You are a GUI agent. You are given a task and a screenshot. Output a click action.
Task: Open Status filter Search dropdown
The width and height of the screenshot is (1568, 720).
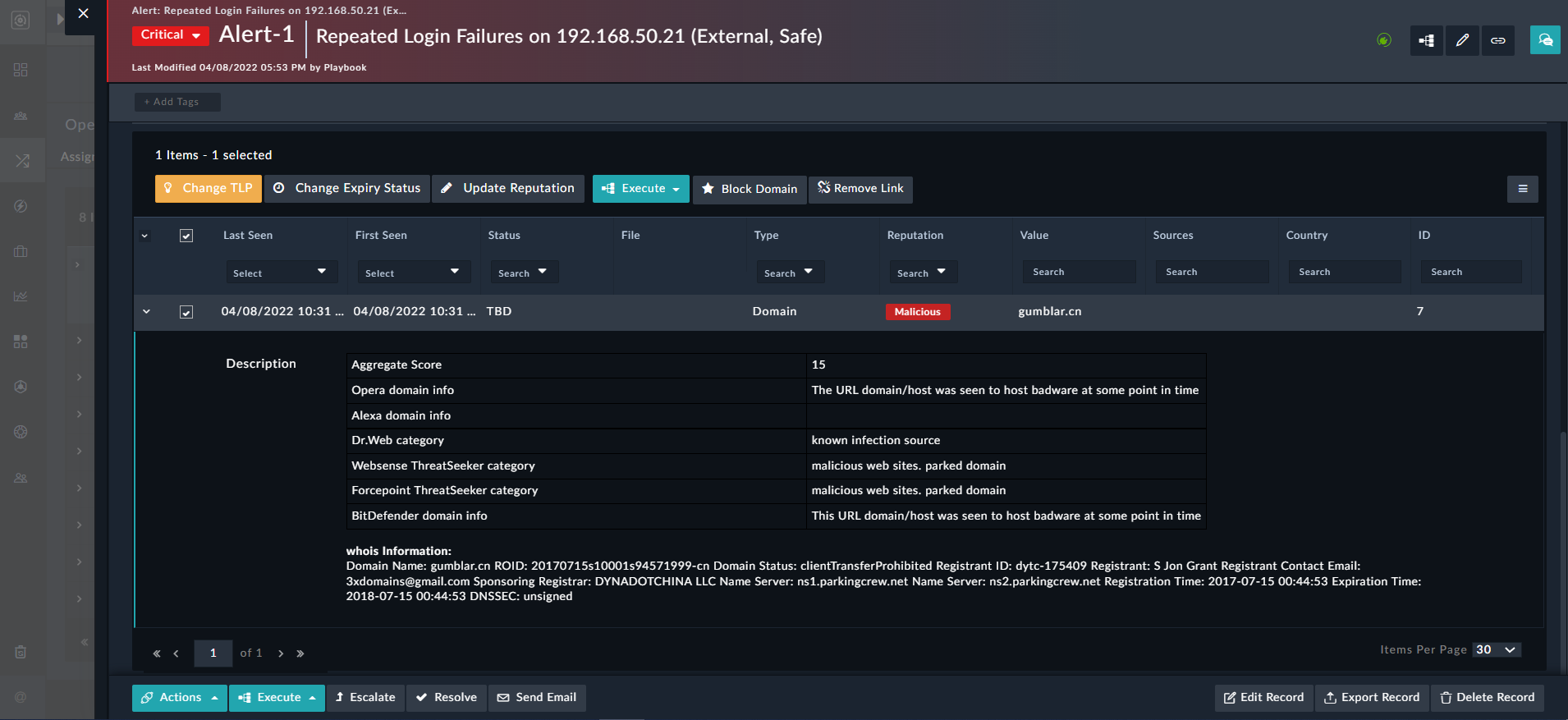[x=524, y=273]
